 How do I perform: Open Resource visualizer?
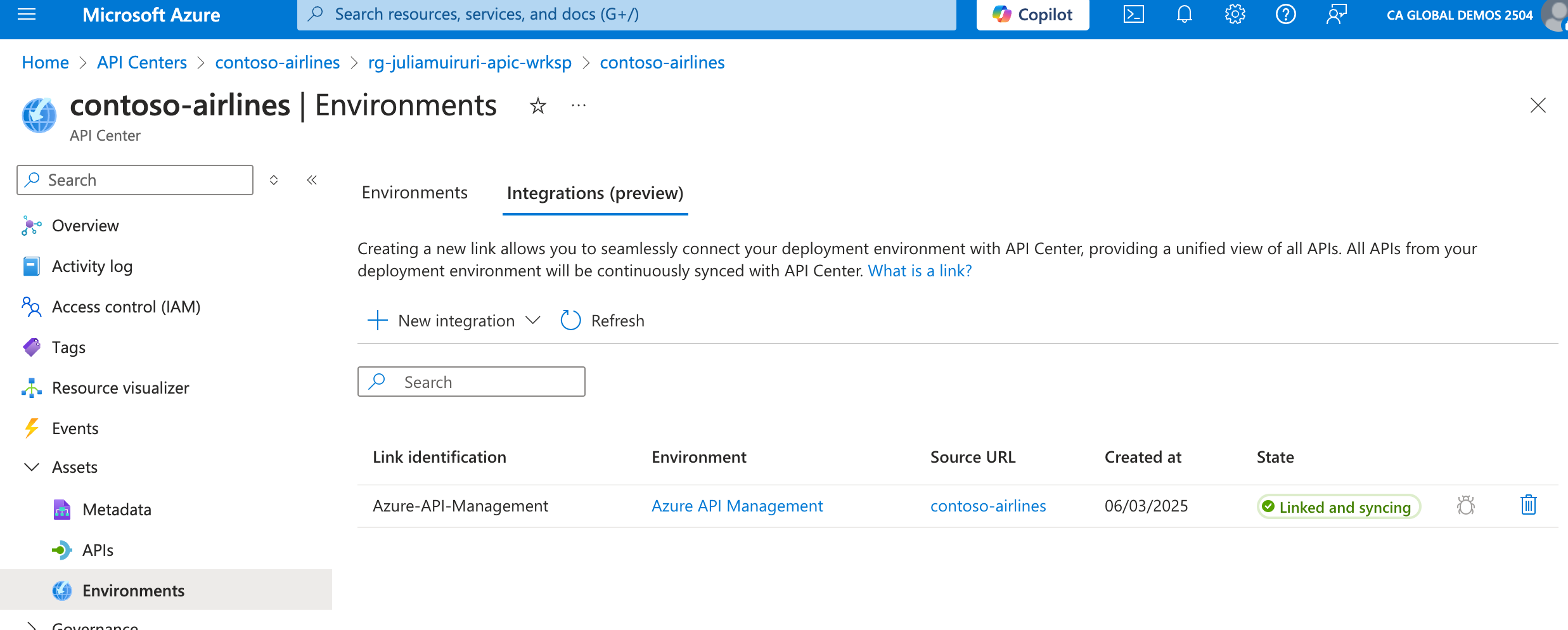pos(120,388)
